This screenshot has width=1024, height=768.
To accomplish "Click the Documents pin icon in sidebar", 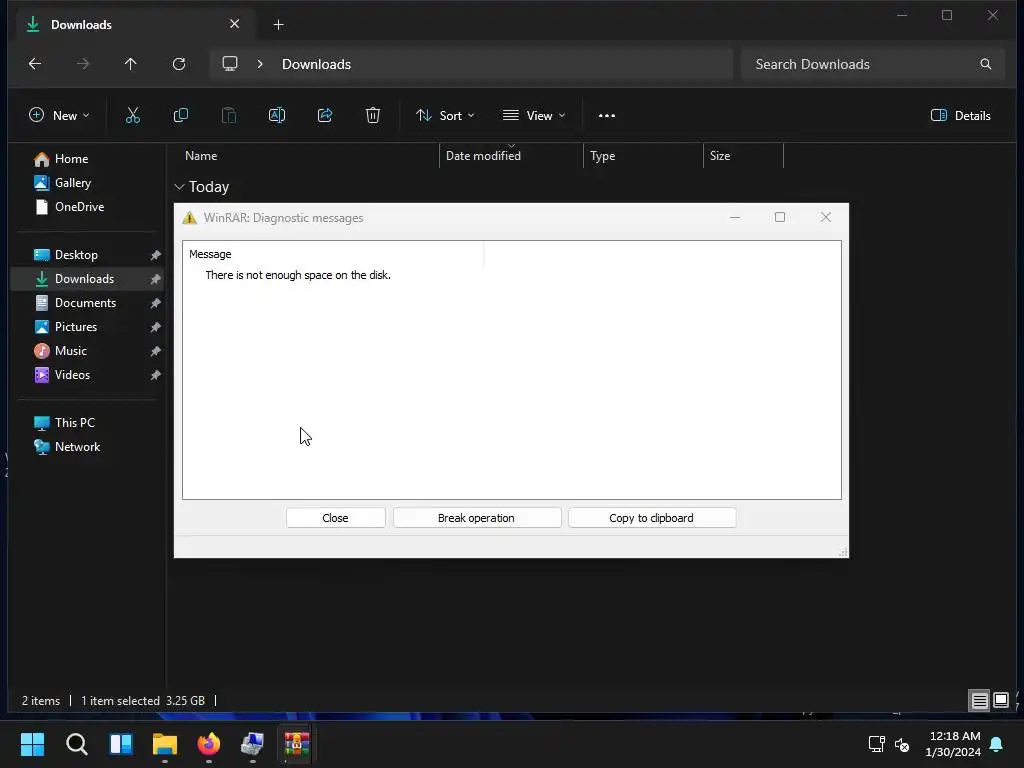I will click(155, 303).
